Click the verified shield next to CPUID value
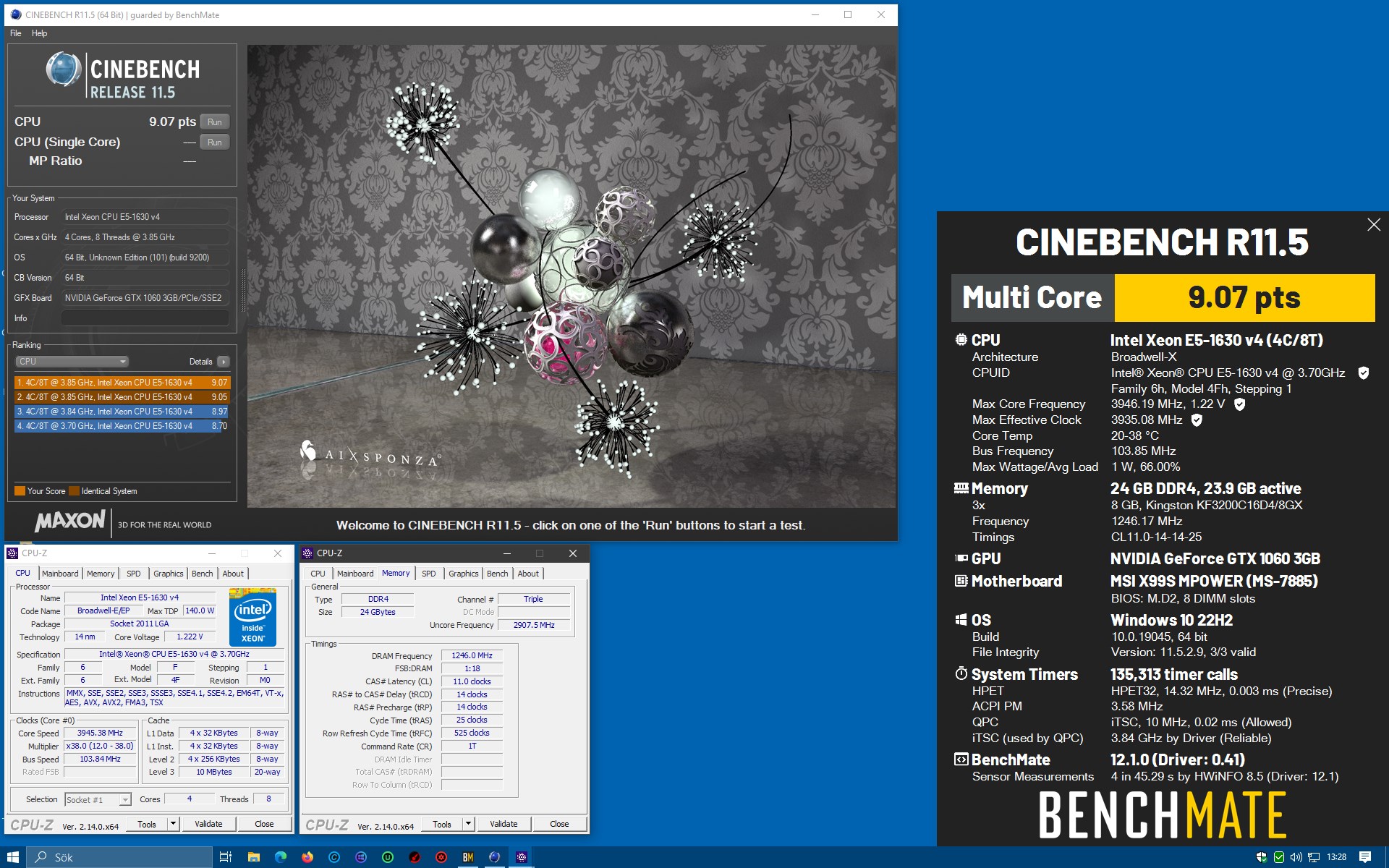 [x=1363, y=373]
